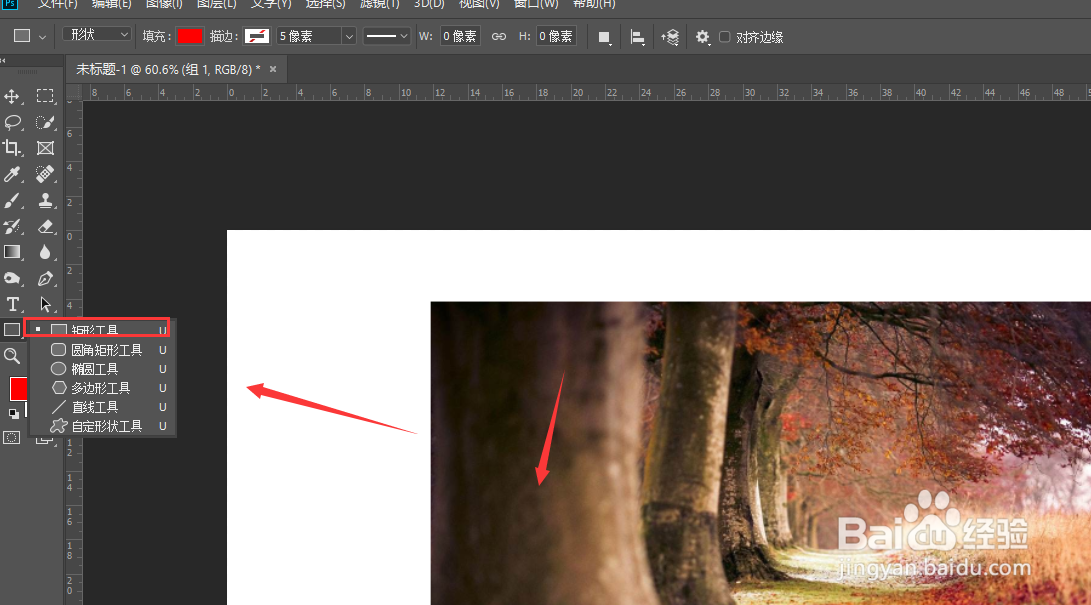Open the stroke color swatch

point(257,36)
